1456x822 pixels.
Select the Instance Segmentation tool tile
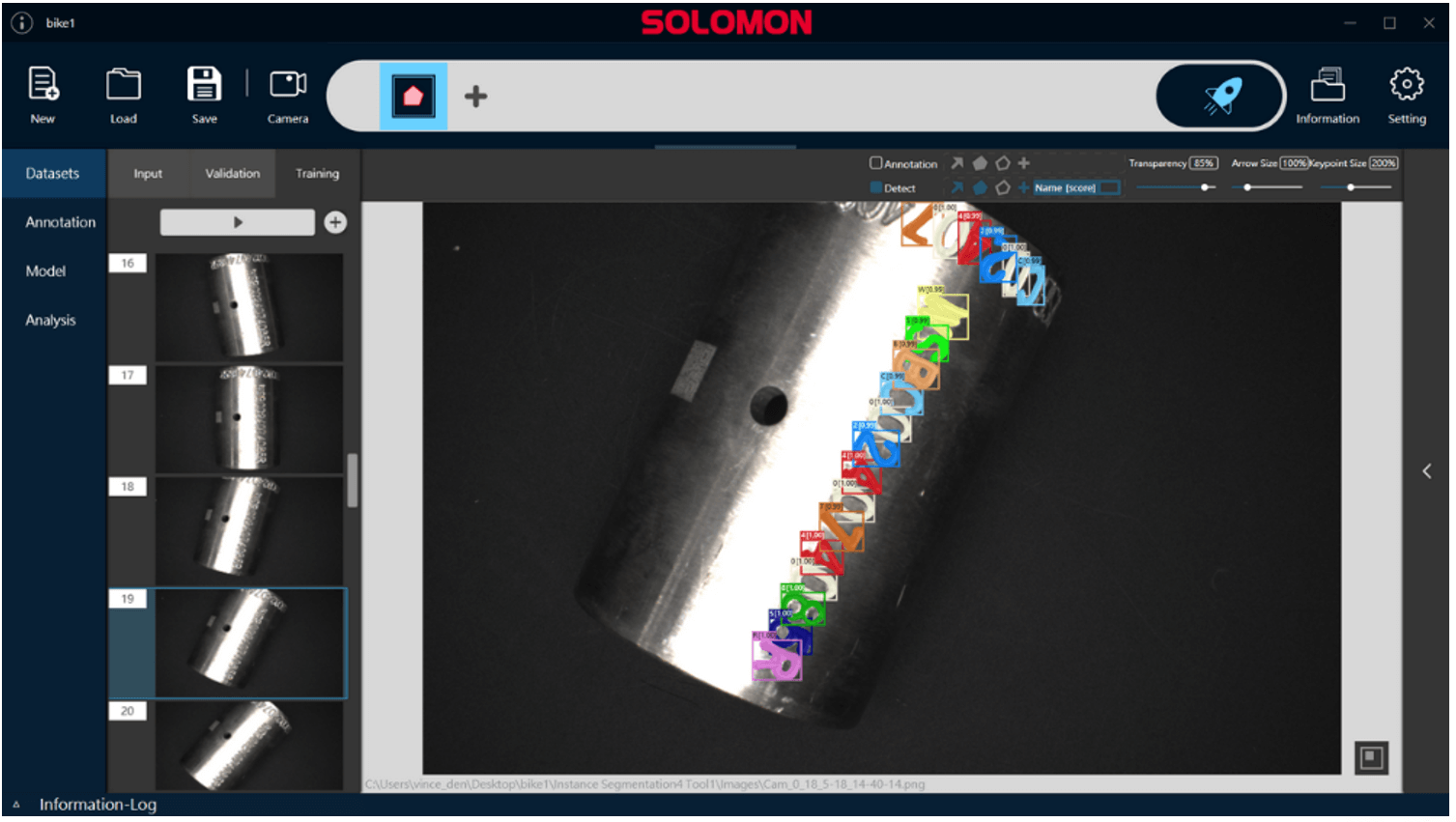[414, 97]
